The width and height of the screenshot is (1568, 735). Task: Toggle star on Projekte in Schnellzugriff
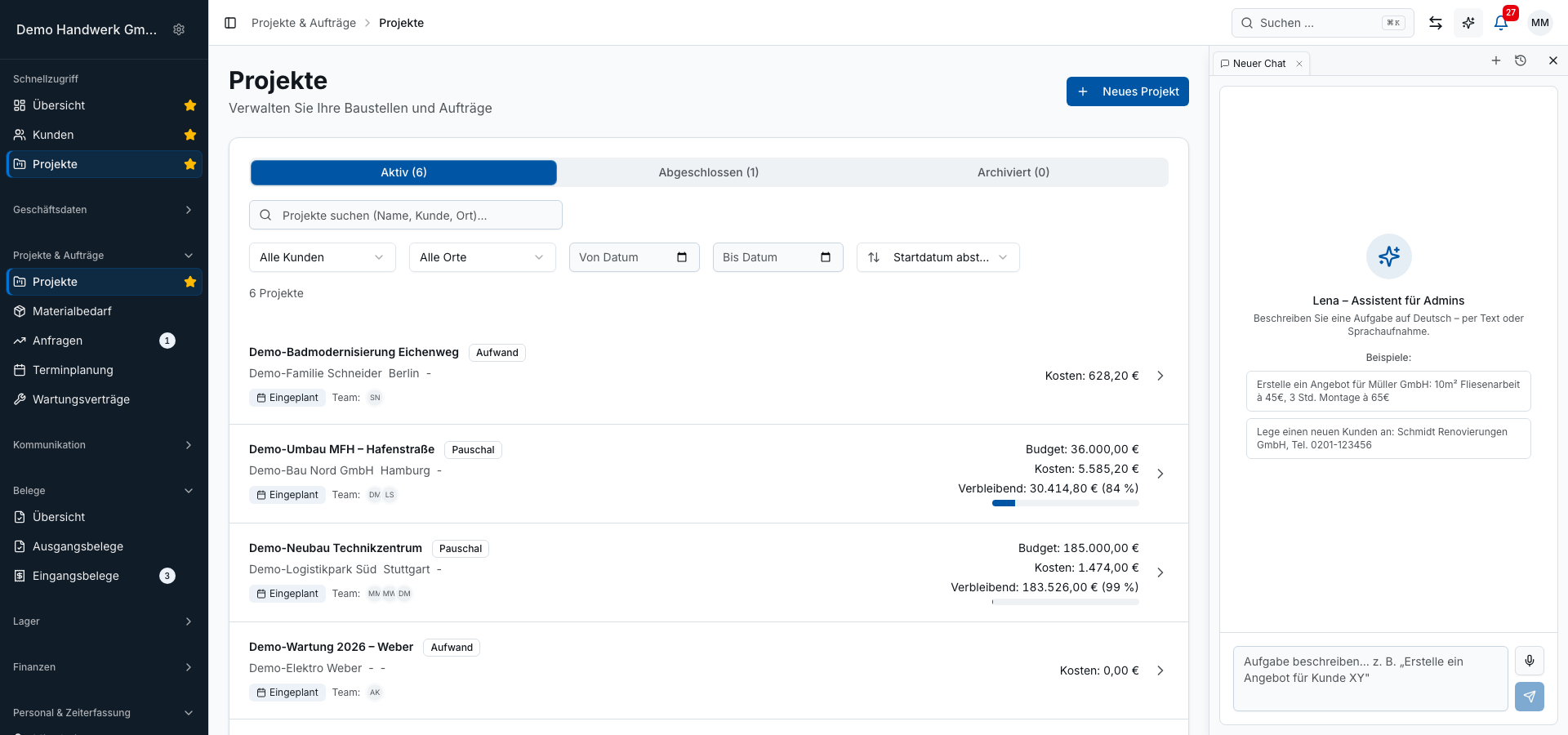[x=190, y=164]
